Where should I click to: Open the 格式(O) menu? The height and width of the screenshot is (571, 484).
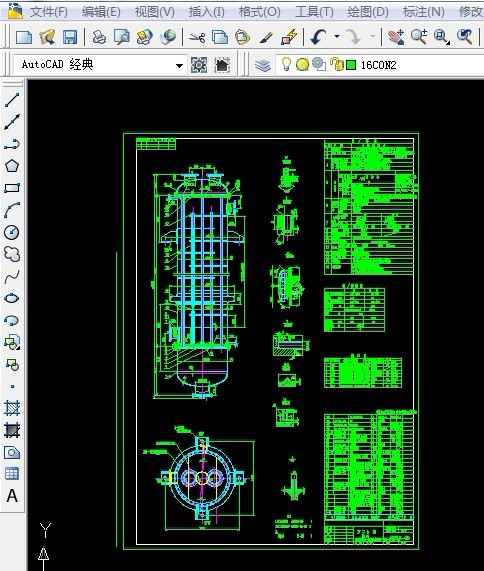[259, 12]
